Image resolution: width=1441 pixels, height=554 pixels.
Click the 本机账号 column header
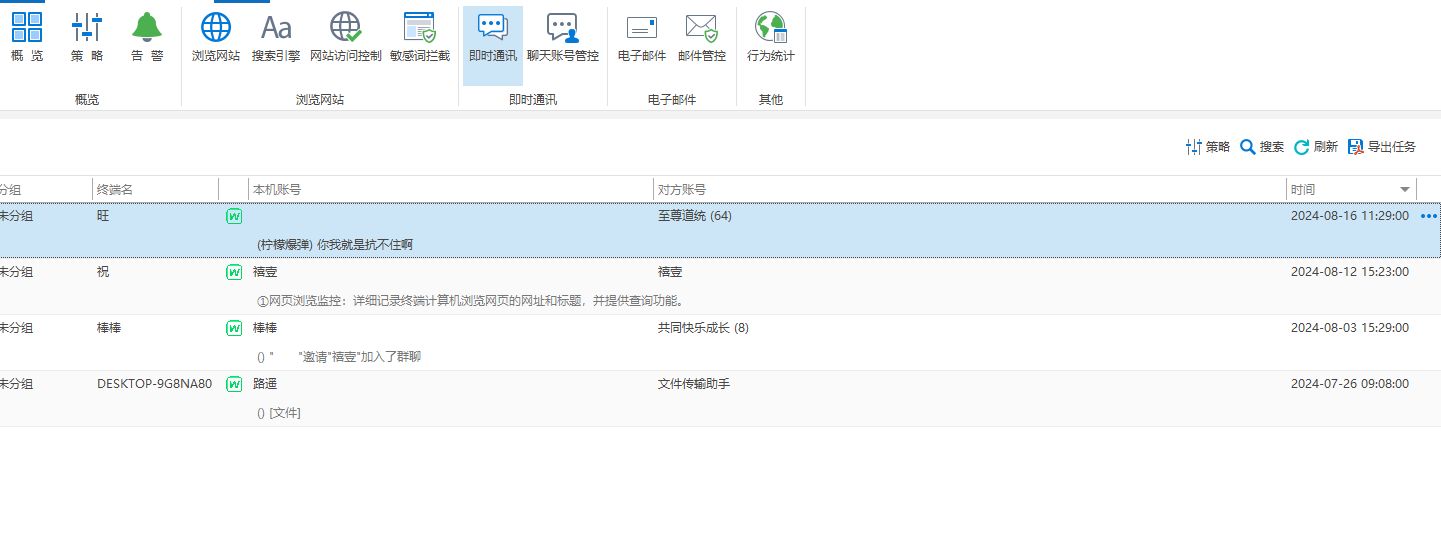(451, 189)
